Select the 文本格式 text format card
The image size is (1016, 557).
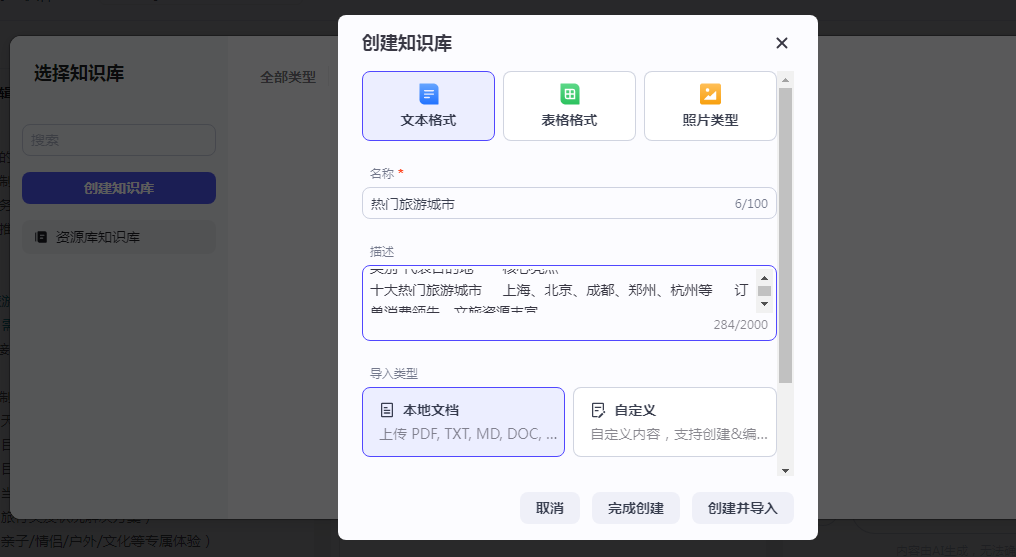428,106
